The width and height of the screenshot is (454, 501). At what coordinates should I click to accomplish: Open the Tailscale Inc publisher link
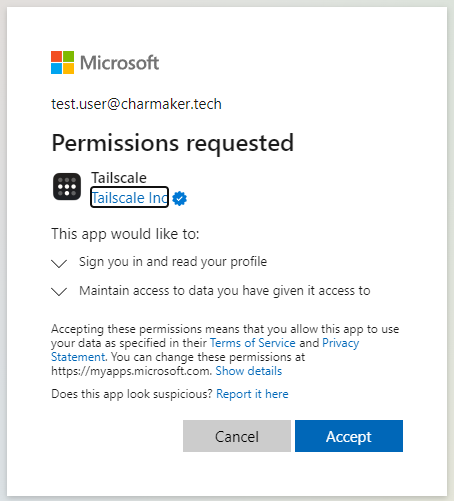click(x=129, y=198)
